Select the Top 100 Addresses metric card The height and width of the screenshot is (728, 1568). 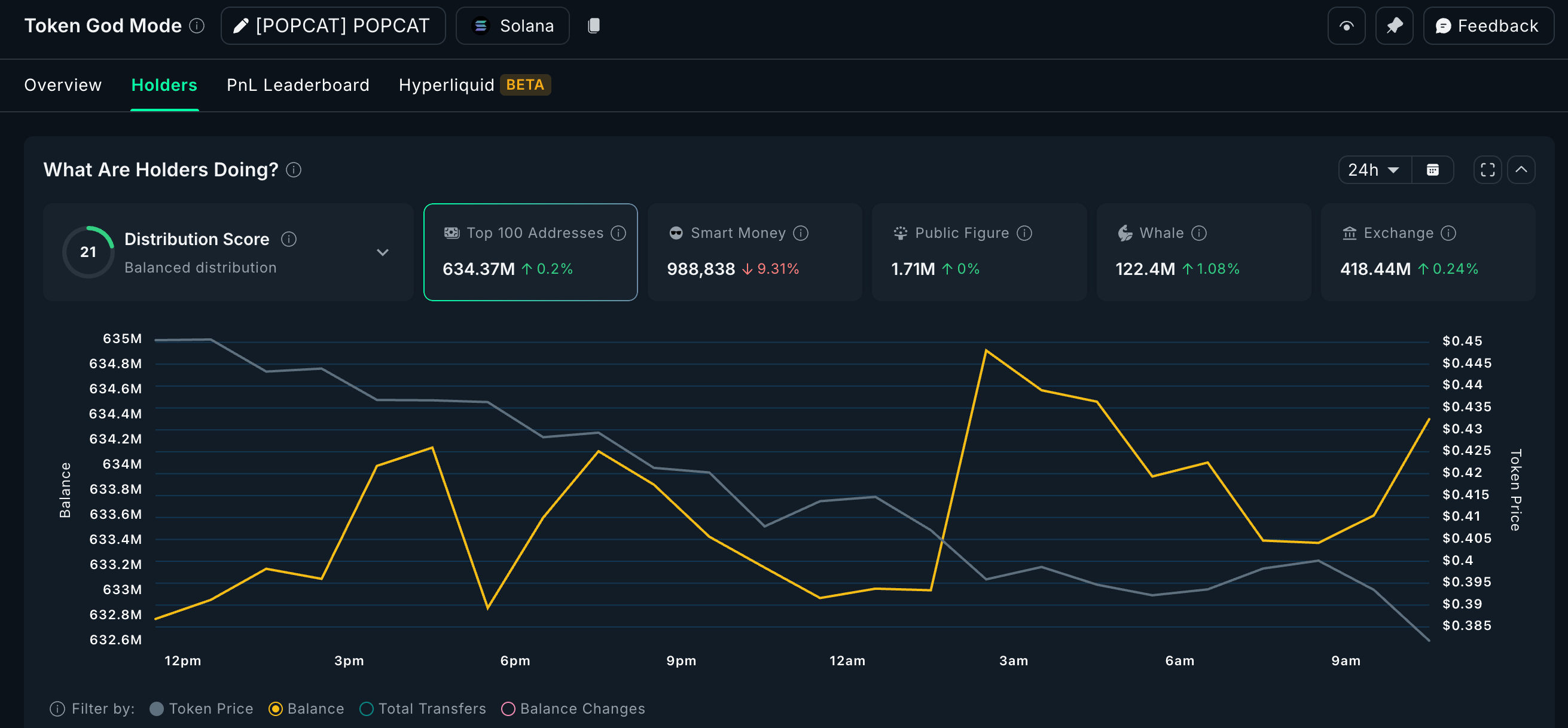530,252
